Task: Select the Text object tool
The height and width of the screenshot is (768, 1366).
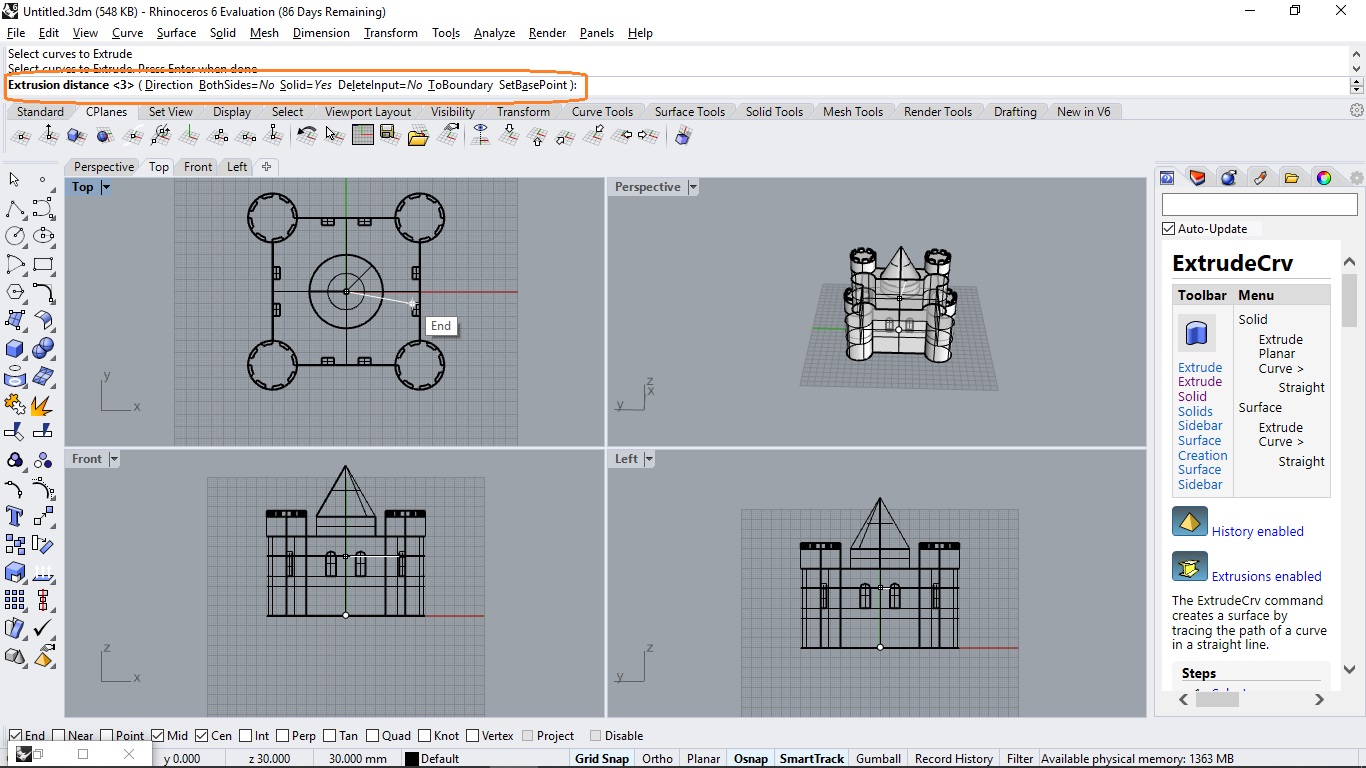Action: [x=15, y=516]
